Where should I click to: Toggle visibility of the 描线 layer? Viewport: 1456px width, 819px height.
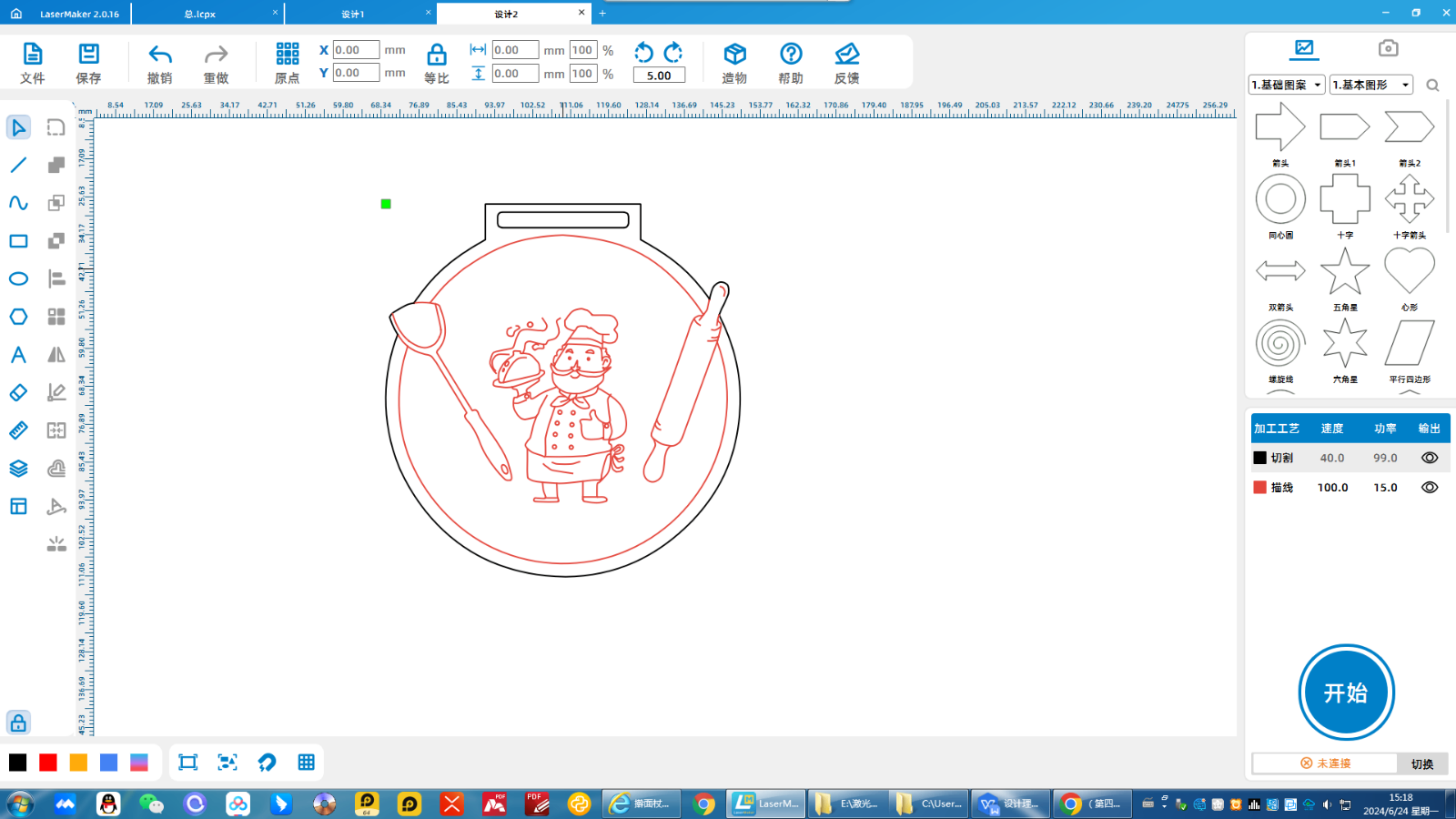(1430, 488)
